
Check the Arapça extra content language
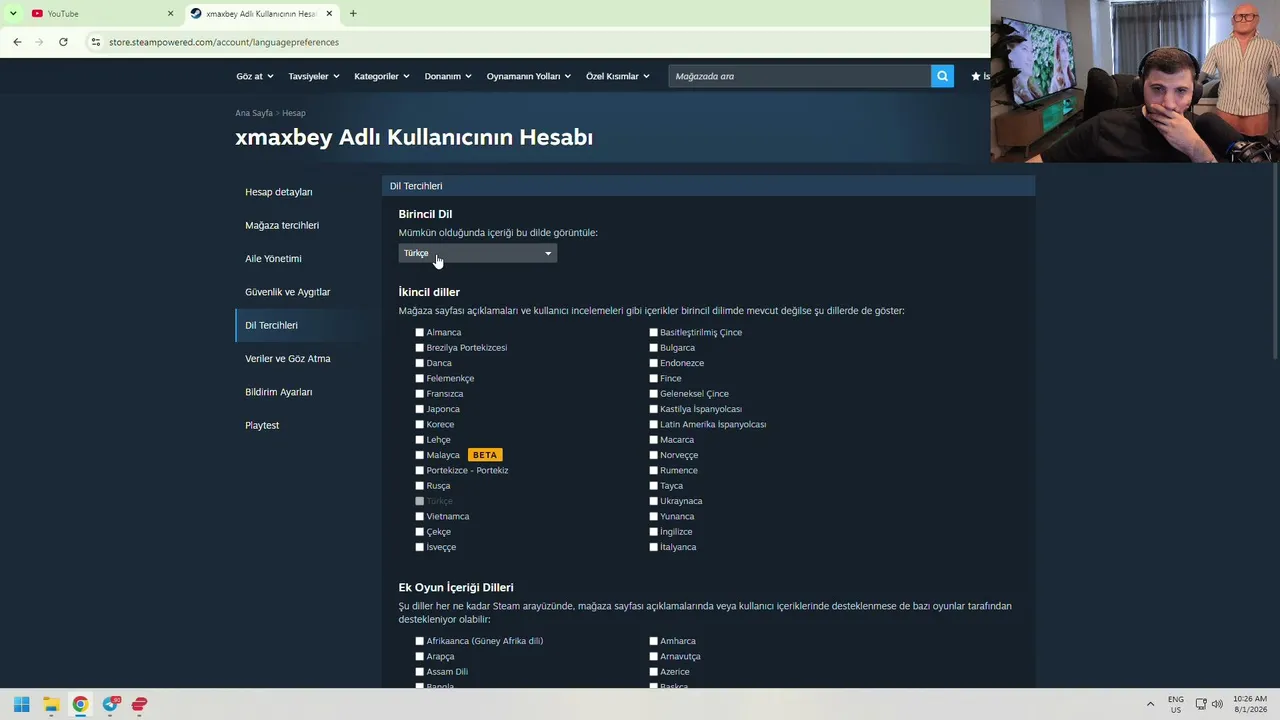click(420, 657)
